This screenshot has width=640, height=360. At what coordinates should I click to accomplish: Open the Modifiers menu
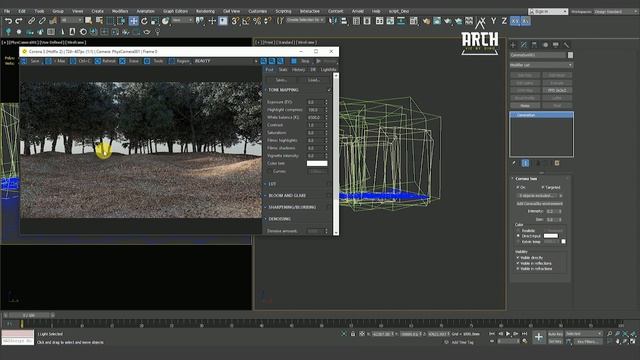(x=120, y=11)
